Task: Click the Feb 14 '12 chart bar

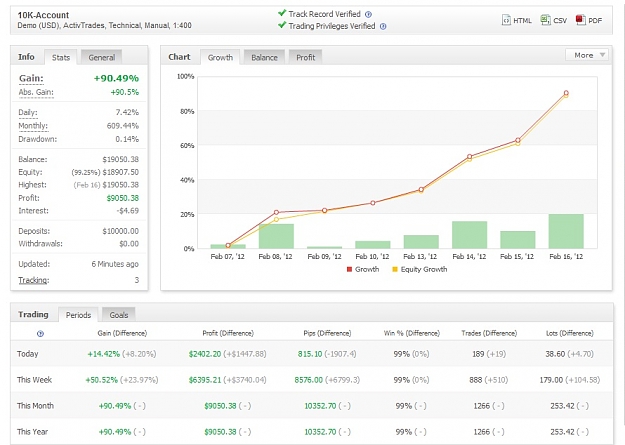Action: point(470,235)
